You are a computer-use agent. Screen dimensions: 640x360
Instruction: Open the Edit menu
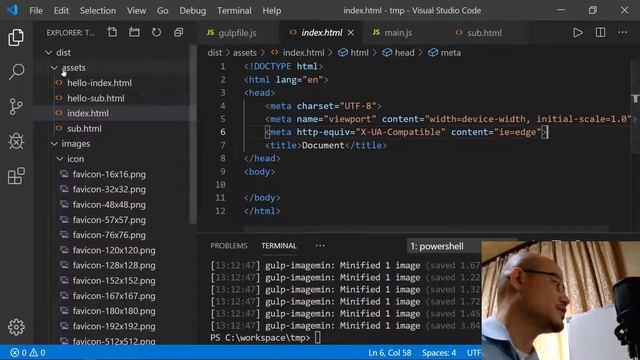(61, 11)
